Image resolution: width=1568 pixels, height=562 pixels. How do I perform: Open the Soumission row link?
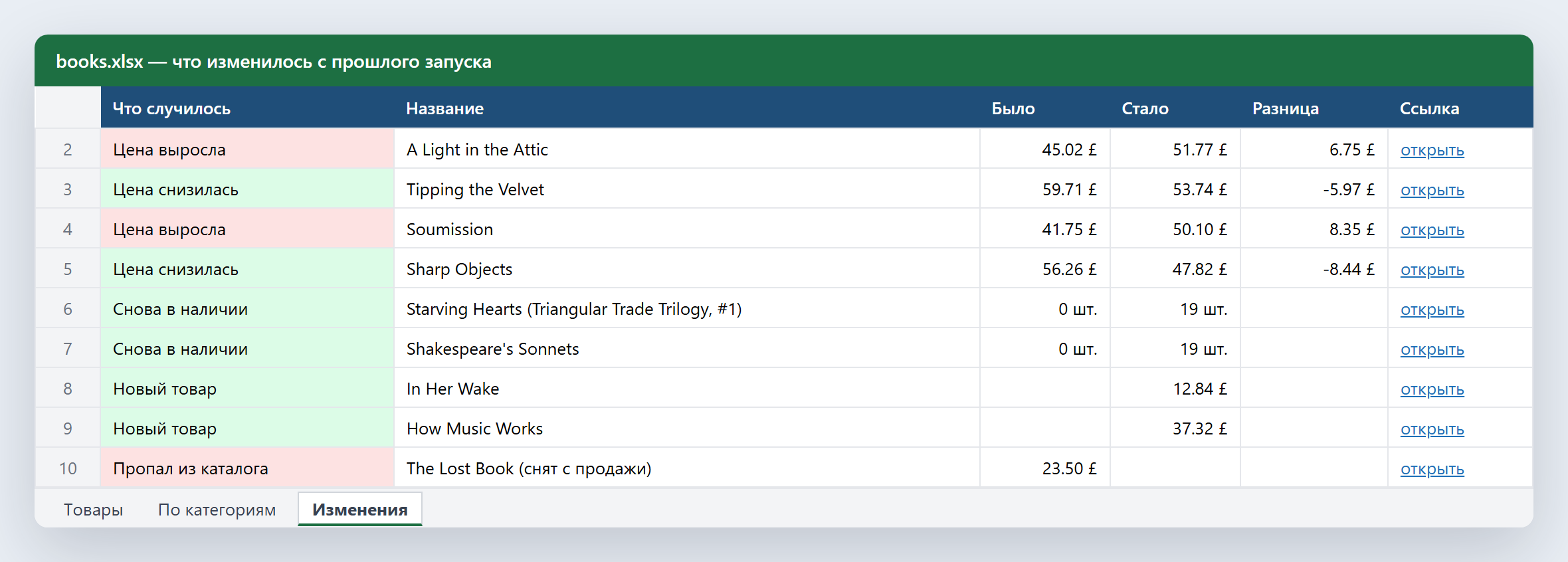(1432, 230)
